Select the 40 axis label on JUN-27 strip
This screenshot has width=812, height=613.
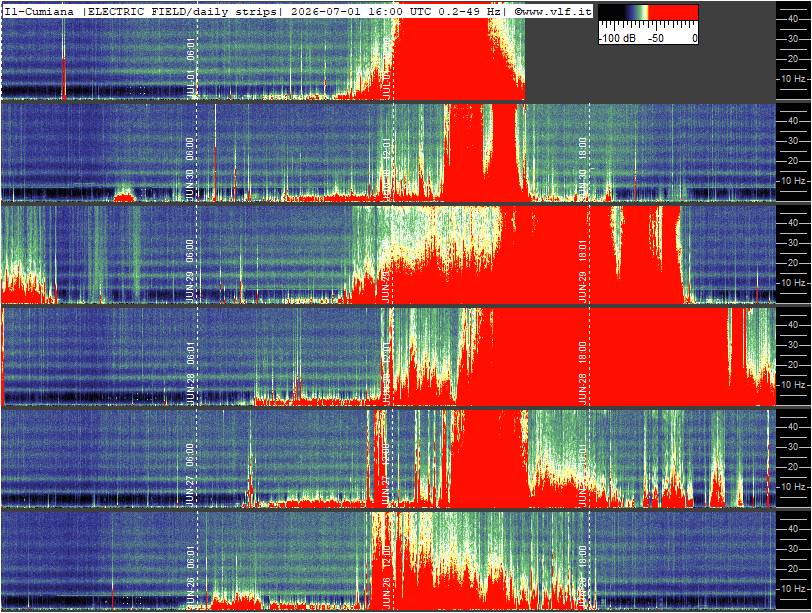[793, 427]
